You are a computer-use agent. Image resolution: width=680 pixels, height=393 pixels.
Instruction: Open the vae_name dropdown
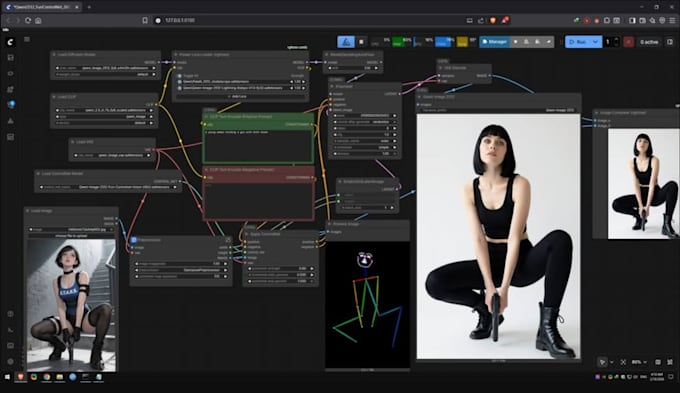pyautogui.click(x=113, y=155)
